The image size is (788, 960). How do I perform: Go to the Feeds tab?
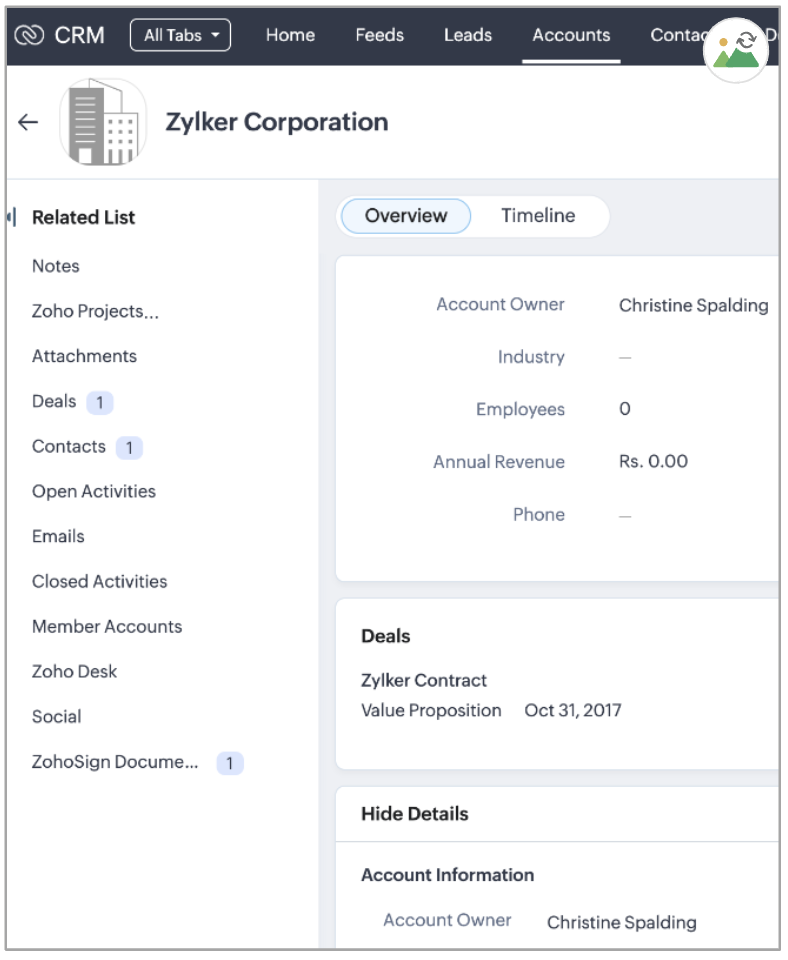click(379, 35)
